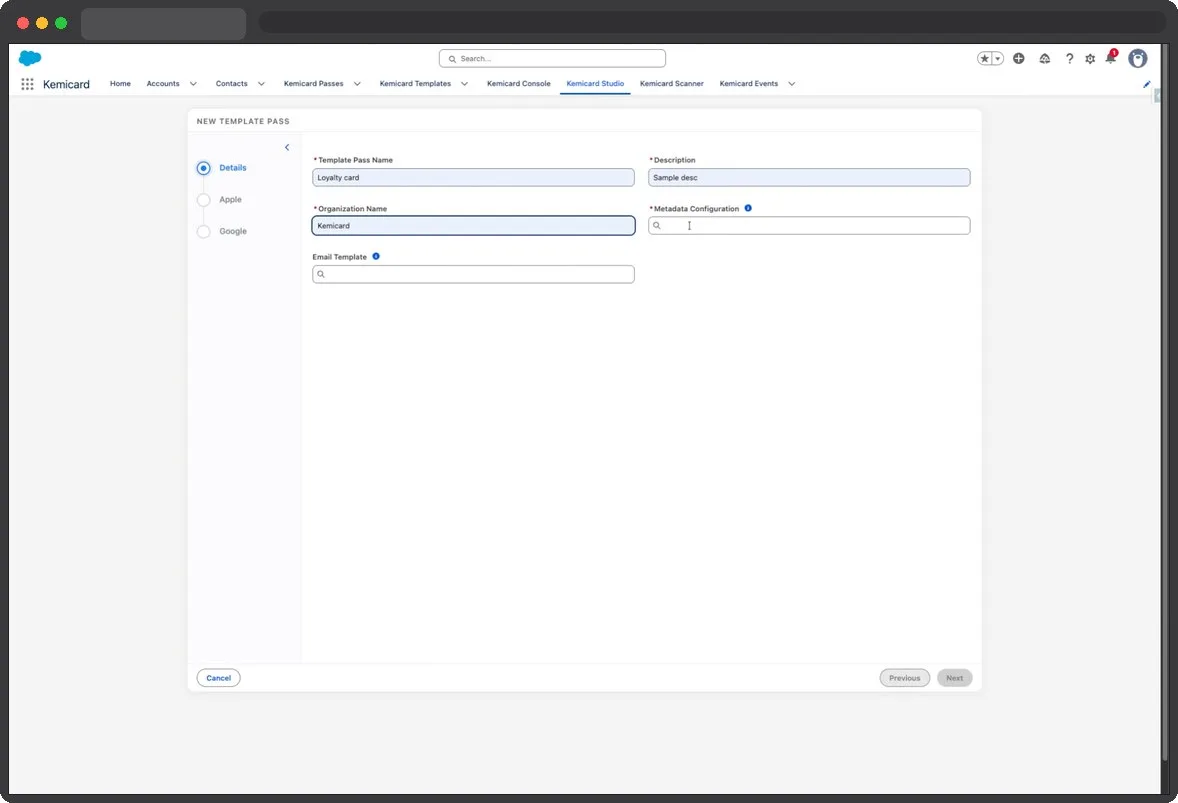Open the Kemicard Passes tab
Image resolution: width=1178 pixels, height=803 pixels.
pyautogui.click(x=313, y=83)
